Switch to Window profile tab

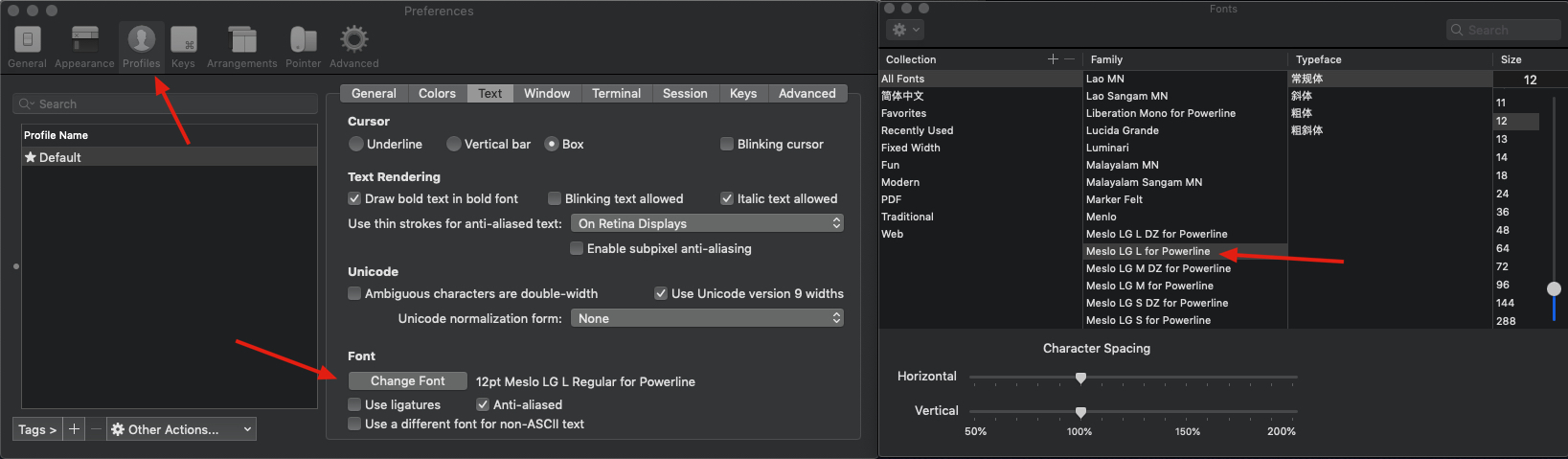tap(547, 93)
